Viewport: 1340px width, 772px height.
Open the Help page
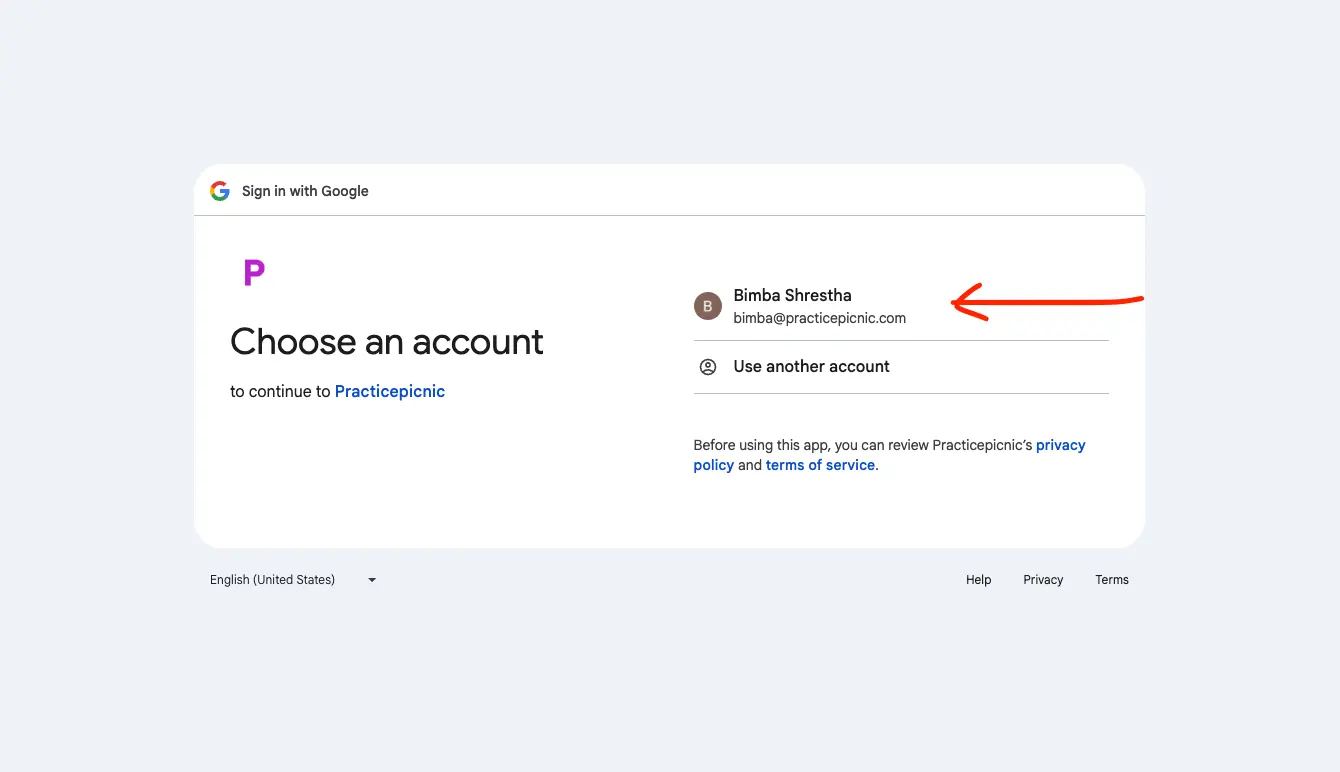point(978,579)
